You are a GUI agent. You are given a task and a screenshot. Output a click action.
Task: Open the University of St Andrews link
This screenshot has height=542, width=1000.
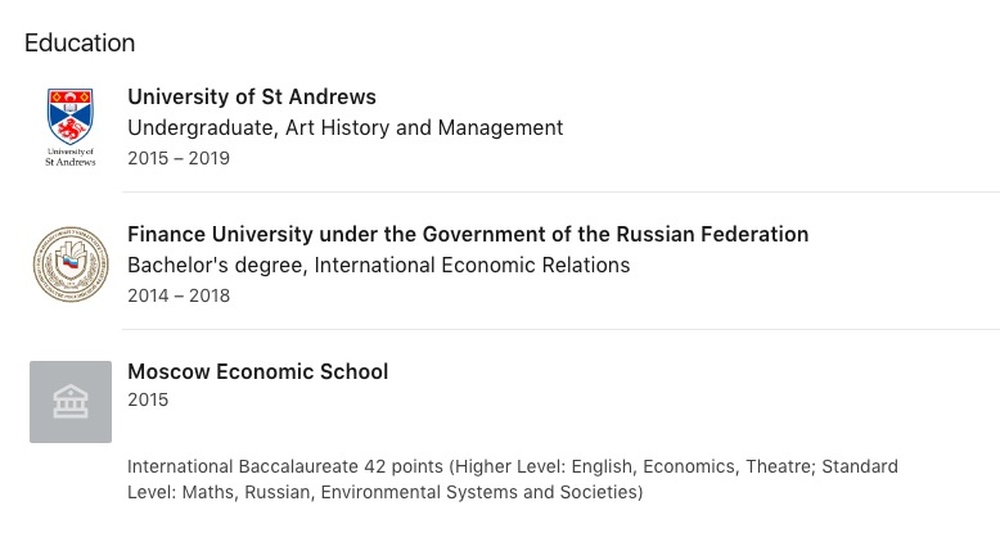[252, 97]
